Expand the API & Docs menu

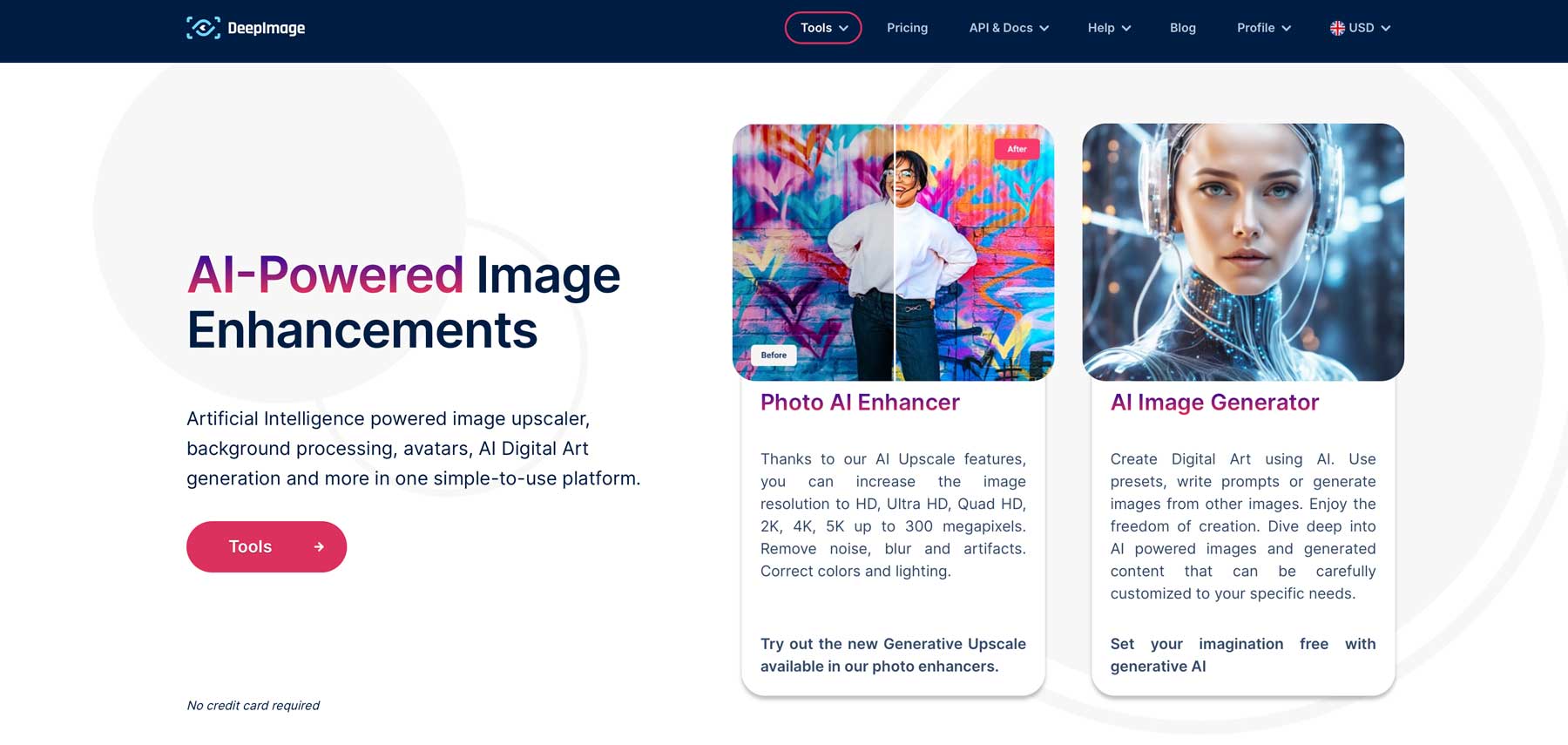coord(1009,28)
